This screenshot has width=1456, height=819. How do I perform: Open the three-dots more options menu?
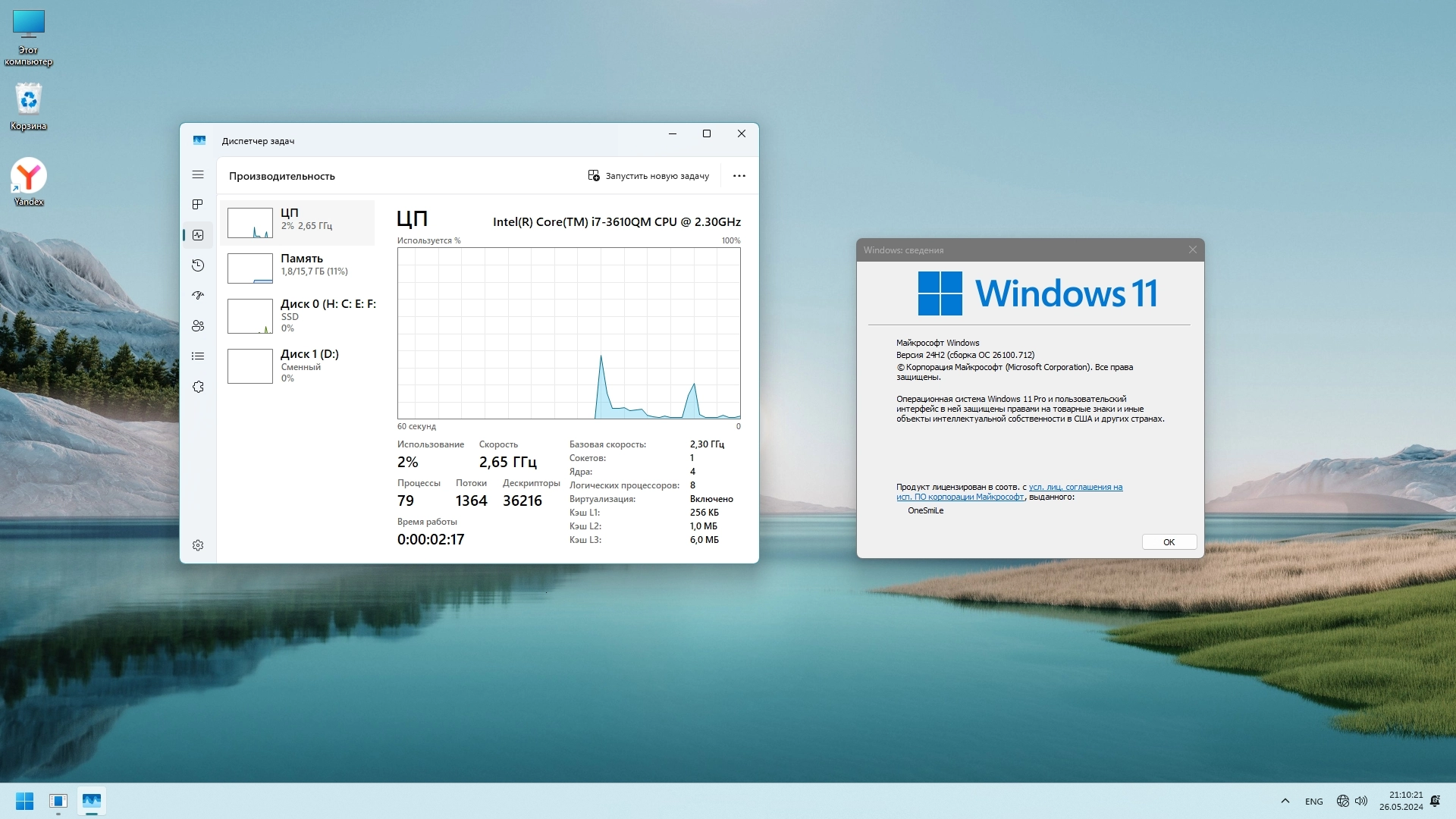point(739,176)
